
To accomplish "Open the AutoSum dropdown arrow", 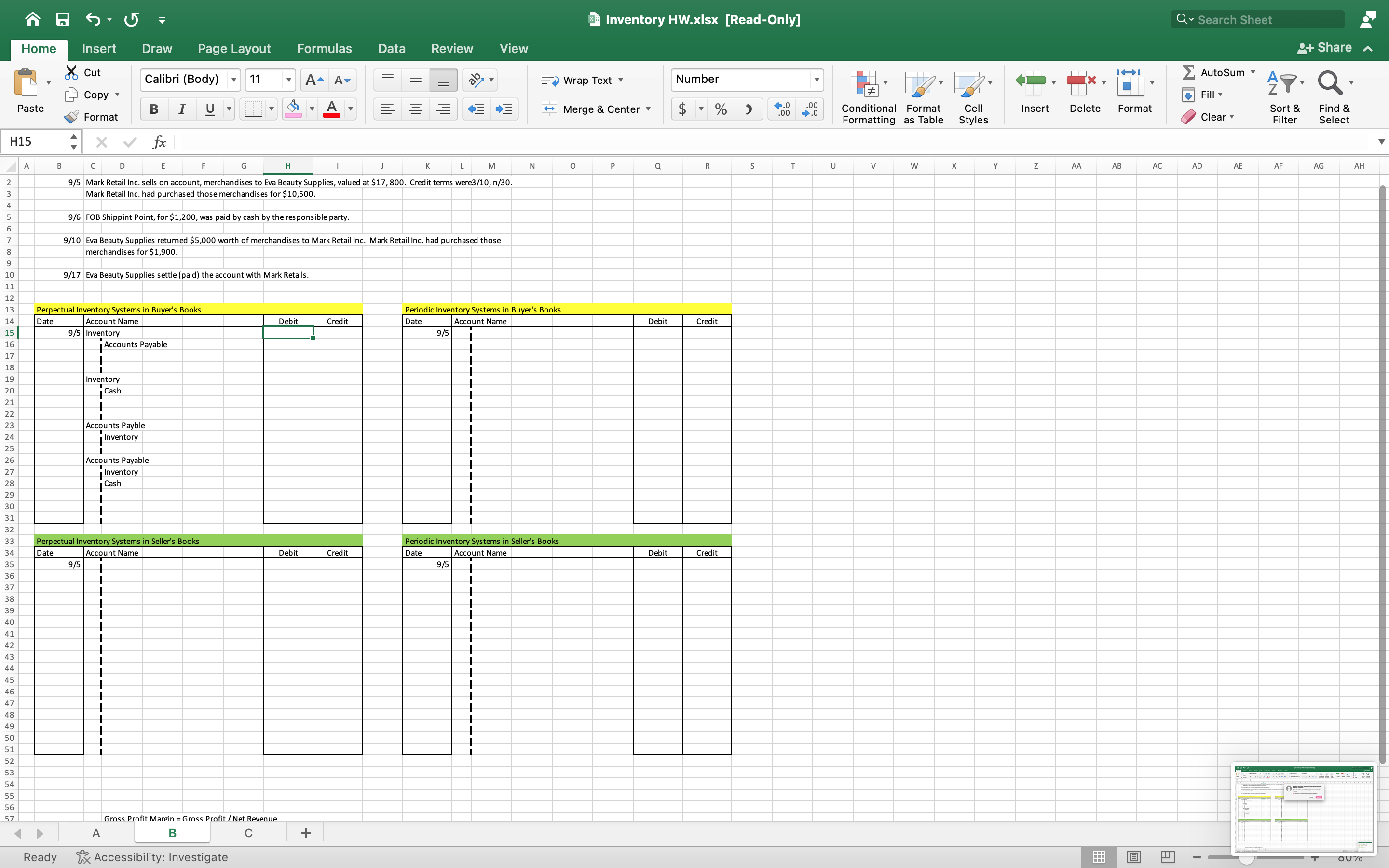I will click(1253, 72).
